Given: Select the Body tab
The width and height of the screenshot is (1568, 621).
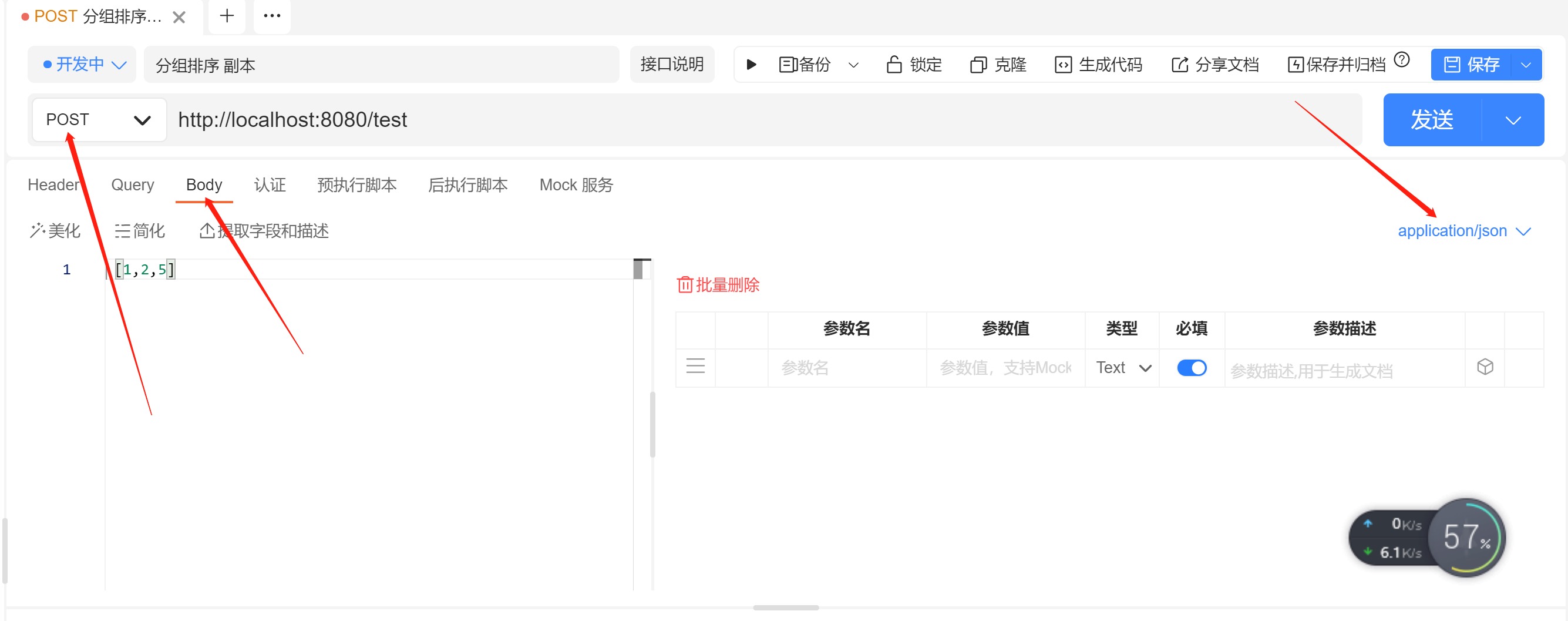Looking at the screenshot, I should click(204, 184).
